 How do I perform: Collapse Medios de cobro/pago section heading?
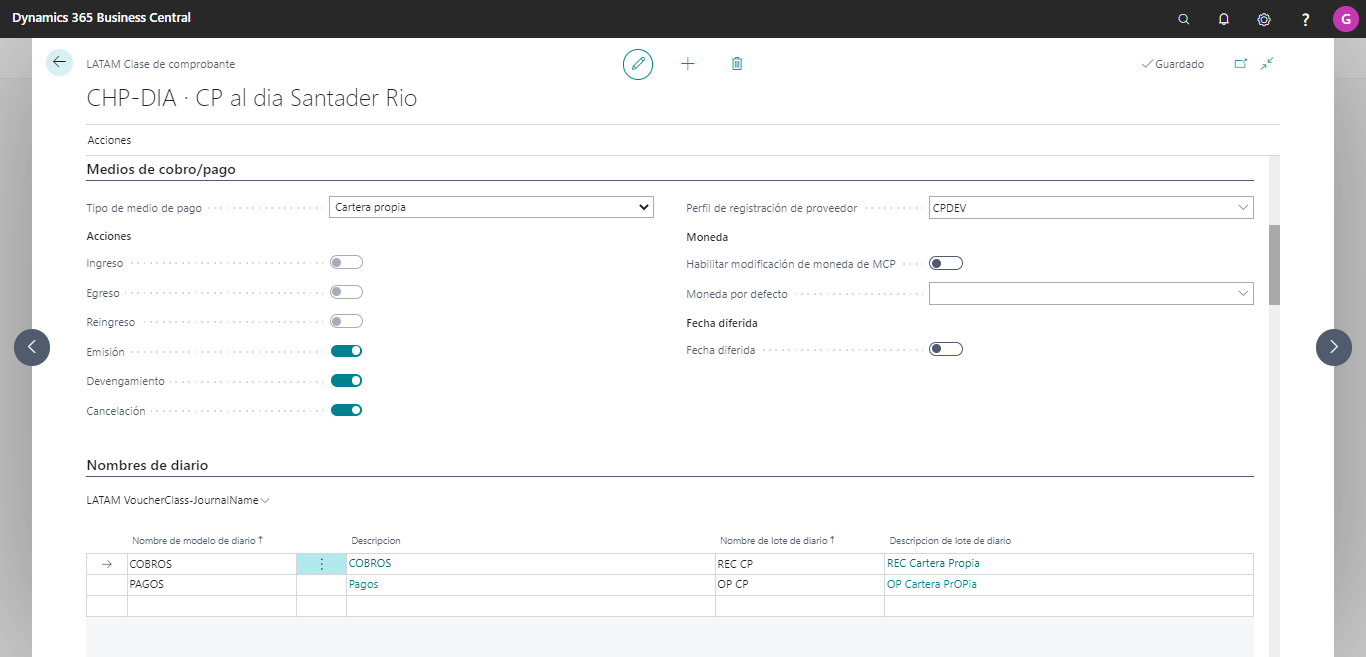click(161, 169)
